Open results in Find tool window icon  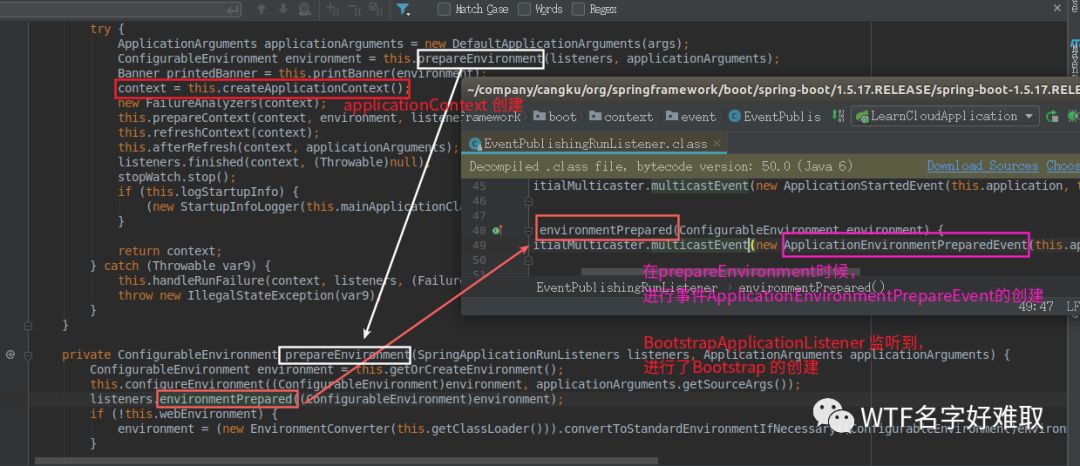click(304, 9)
